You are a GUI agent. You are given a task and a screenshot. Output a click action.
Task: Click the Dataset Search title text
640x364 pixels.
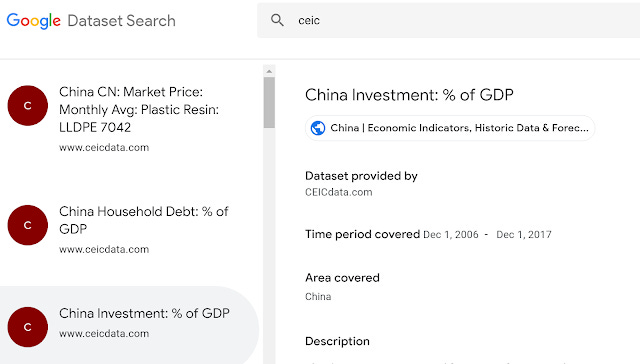[x=121, y=21]
